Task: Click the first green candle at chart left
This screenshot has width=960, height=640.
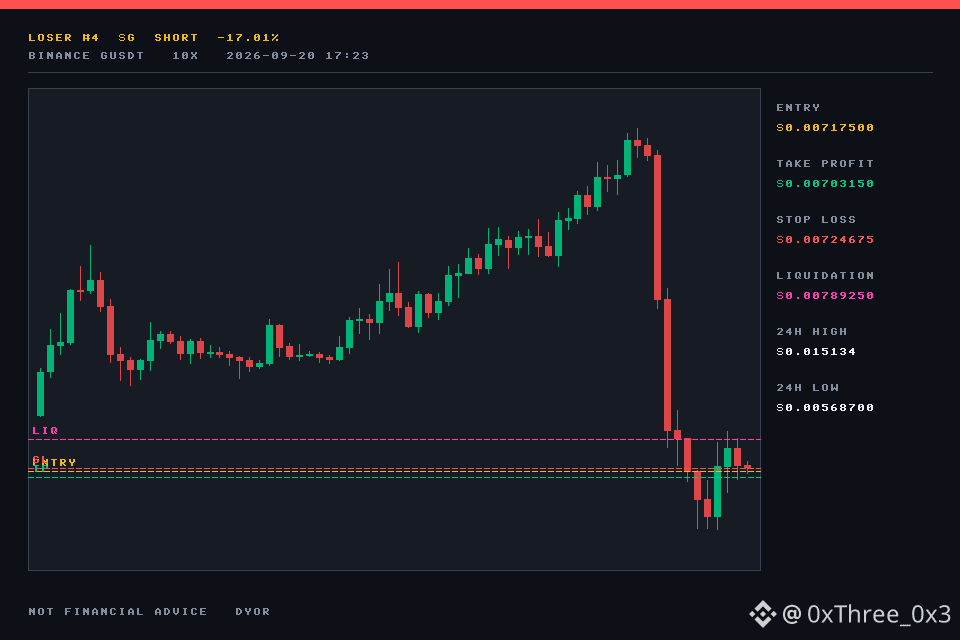Action: pyautogui.click(x=40, y=393)
